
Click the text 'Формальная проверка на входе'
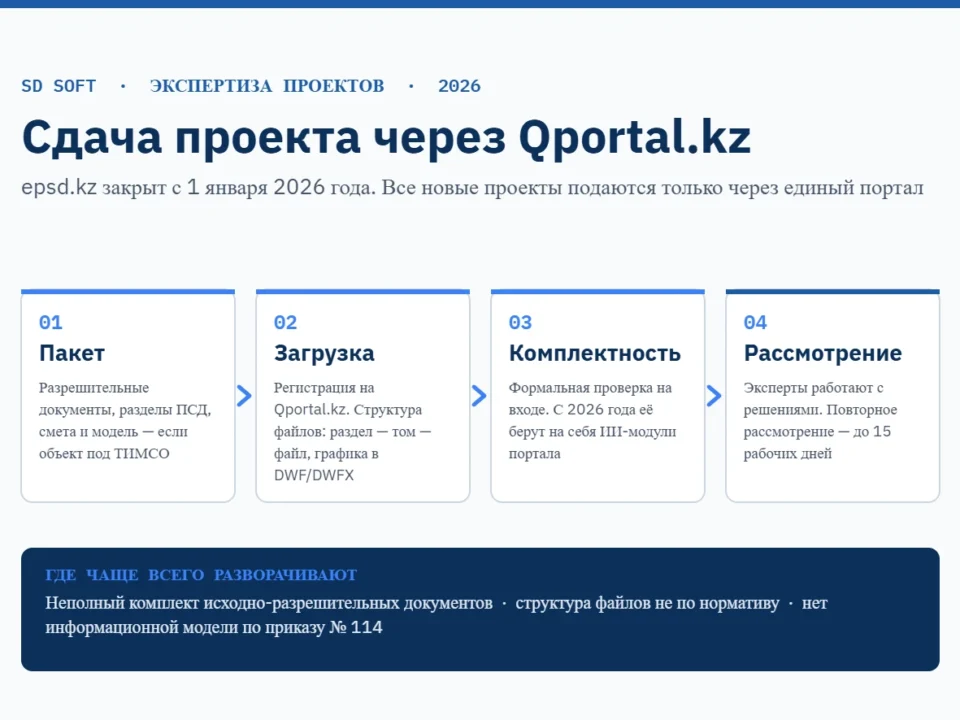[x=590, y=399]
